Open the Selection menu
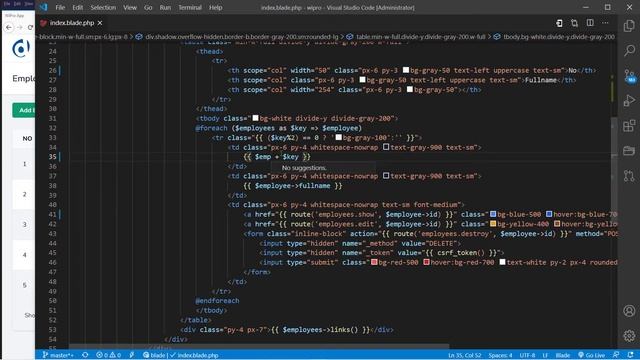The image size is (640, 360). (x=103, y=7)
